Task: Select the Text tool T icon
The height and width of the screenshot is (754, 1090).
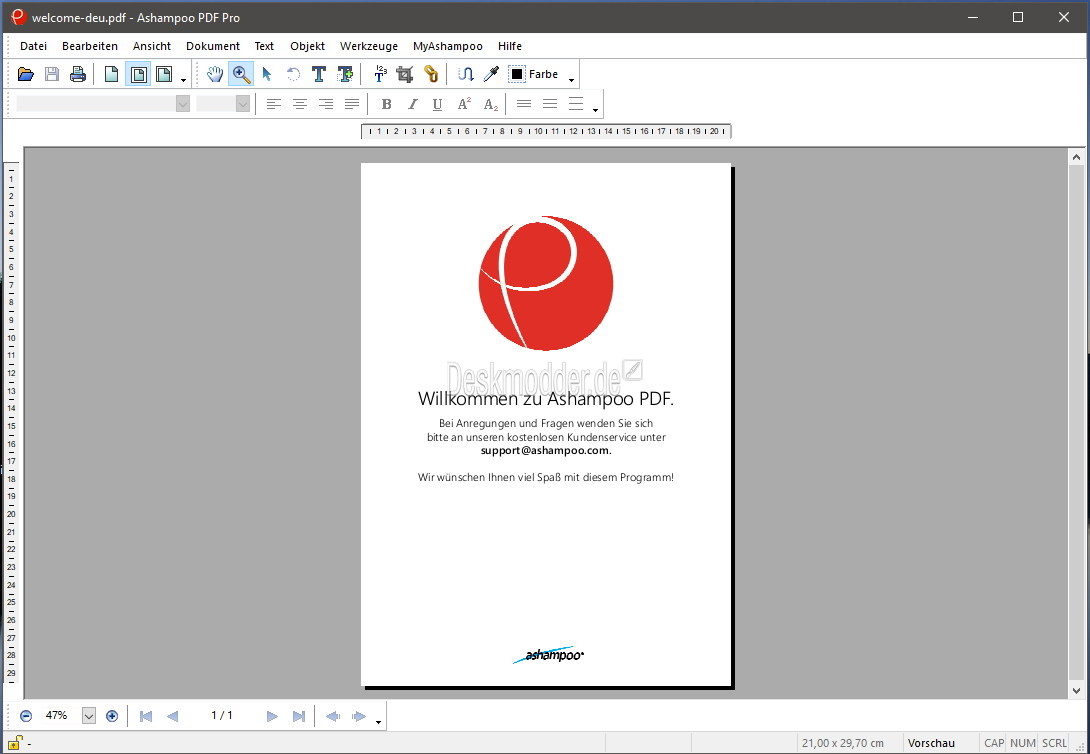Action: pyautogui.click(x=319, y=74)
